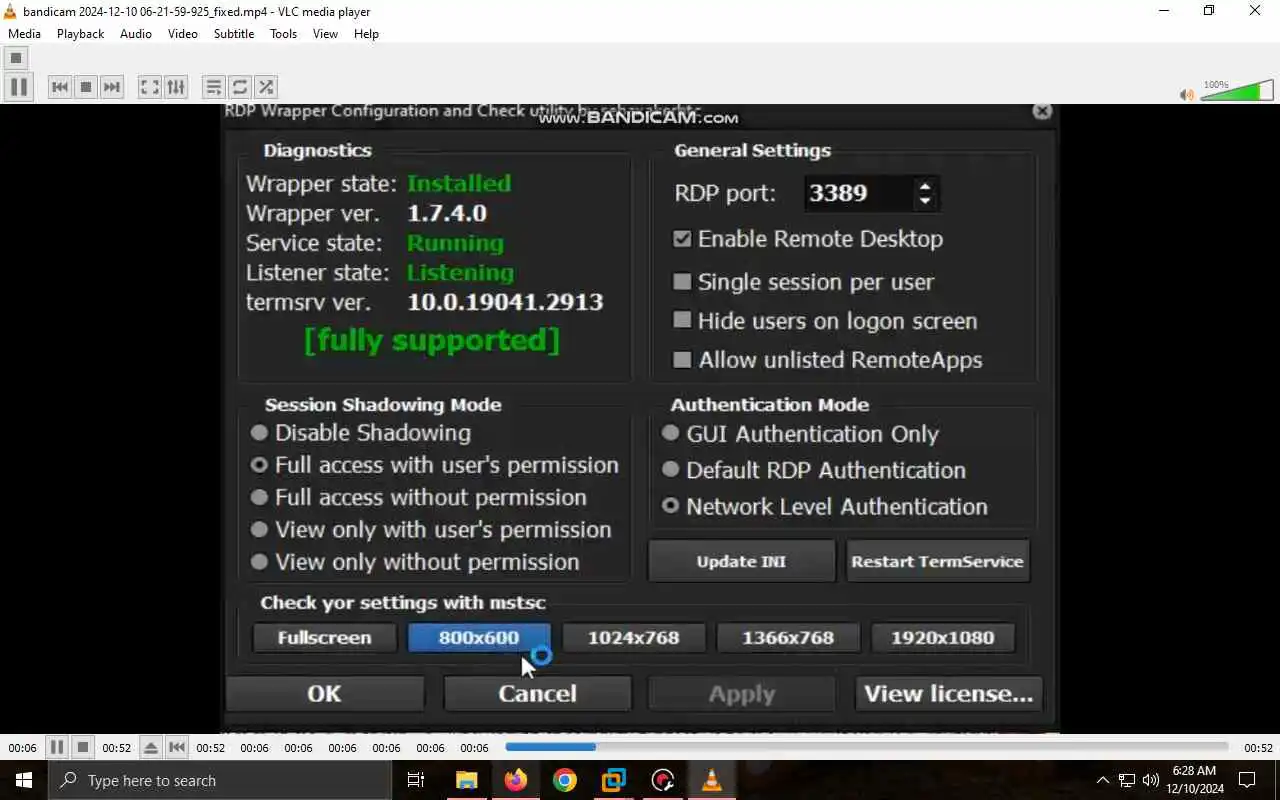Click the Windows Start button
Viewport: 1280px width, 800px height.
coord(24,780)
